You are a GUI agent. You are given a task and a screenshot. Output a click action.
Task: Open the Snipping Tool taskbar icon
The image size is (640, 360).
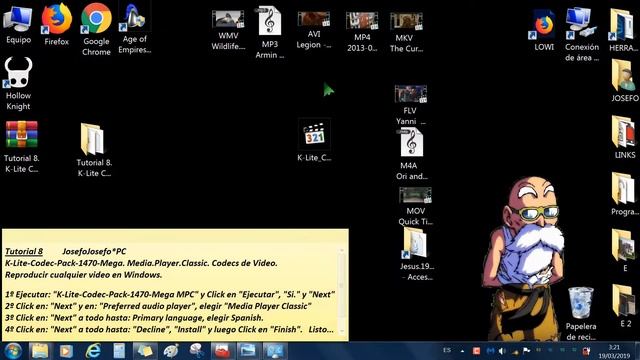(197, 351)
